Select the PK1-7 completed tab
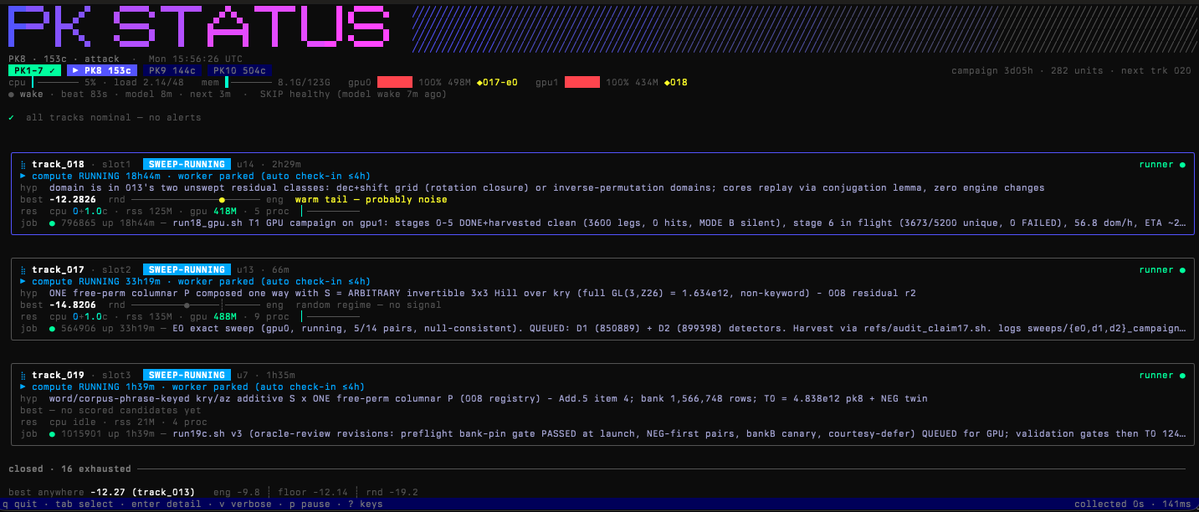This screenshot has width=1199, height=512. (35, 70)
